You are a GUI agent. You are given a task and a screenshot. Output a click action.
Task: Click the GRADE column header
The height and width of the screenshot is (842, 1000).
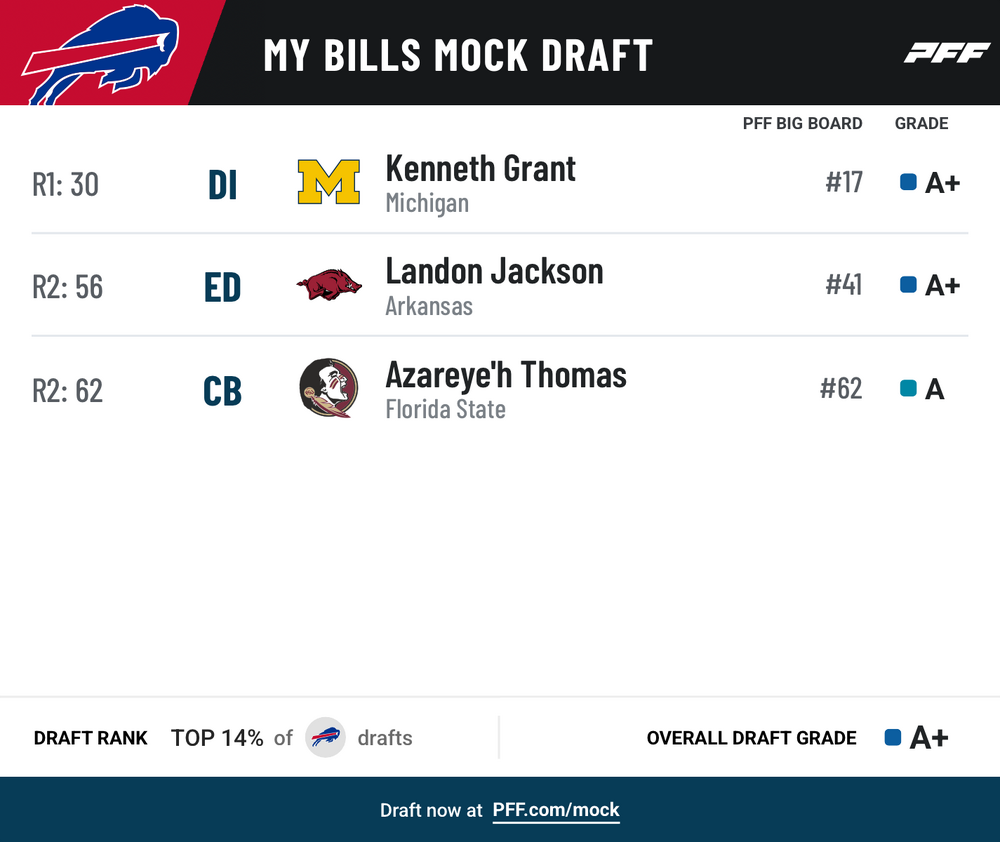click(x=921, y=123)
